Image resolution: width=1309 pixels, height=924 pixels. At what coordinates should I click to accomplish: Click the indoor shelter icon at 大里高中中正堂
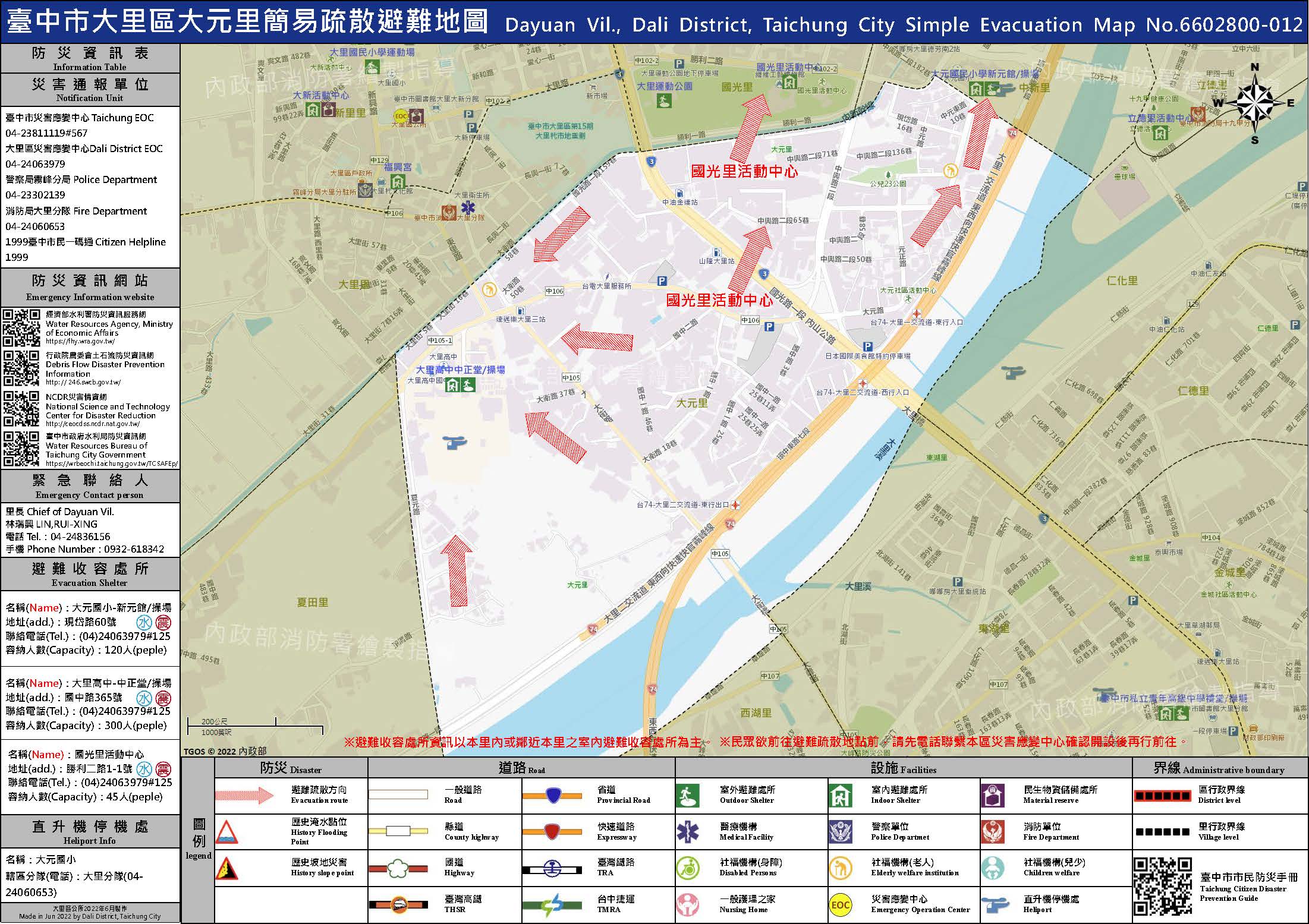point(452,385)
